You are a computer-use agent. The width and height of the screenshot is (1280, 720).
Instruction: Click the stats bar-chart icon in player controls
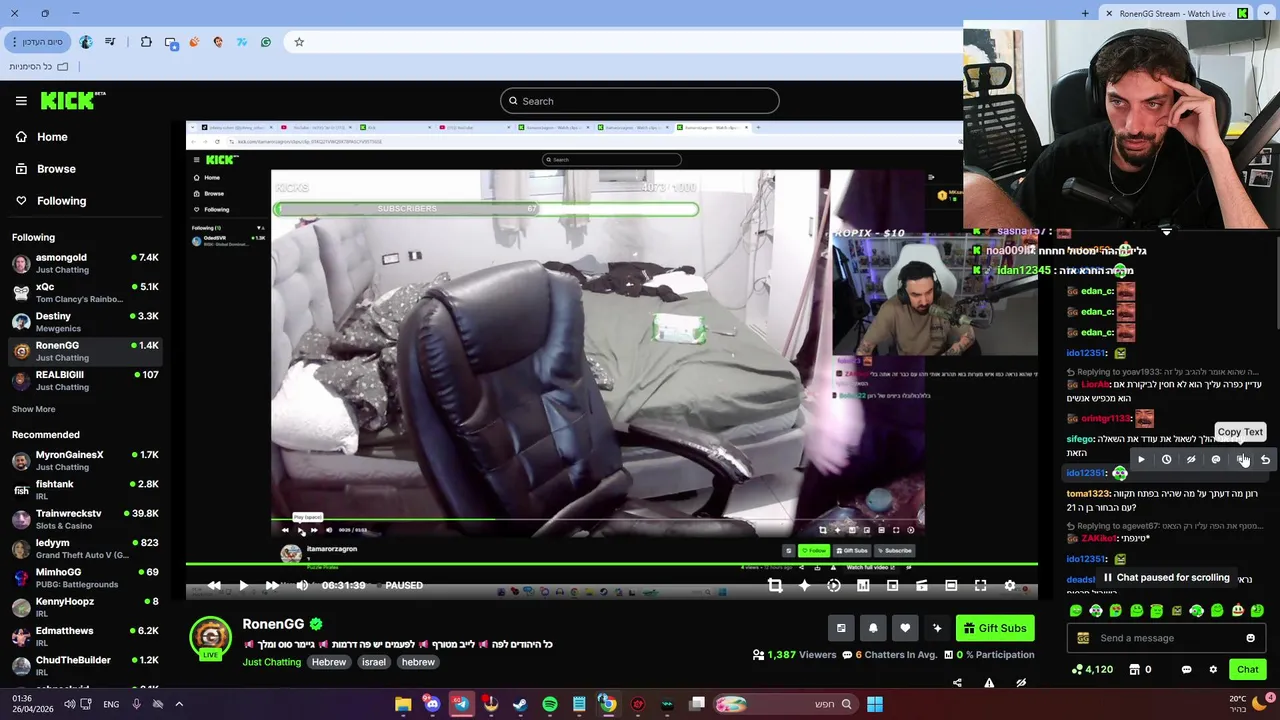[863, 585]
